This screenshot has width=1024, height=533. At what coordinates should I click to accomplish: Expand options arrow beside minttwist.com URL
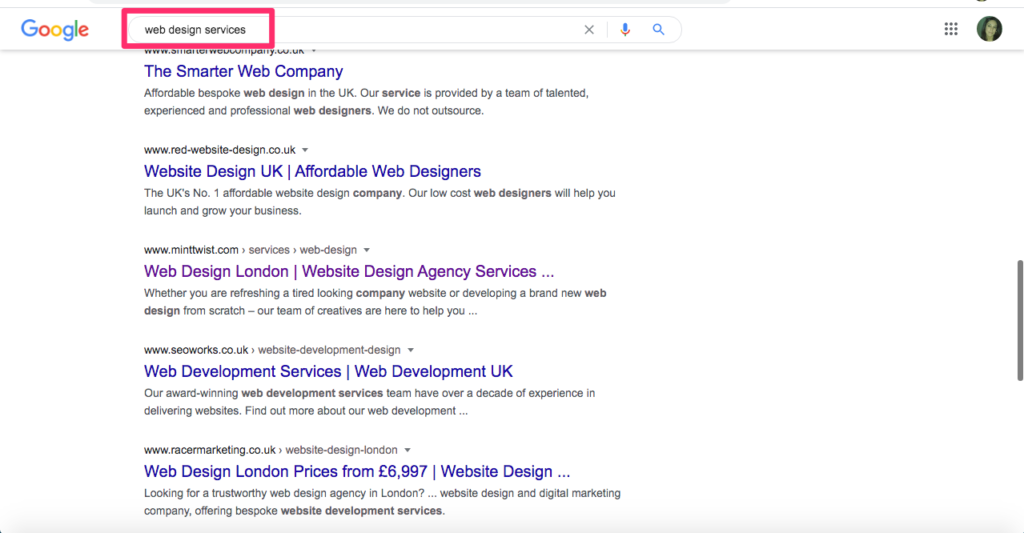[366, 250]
